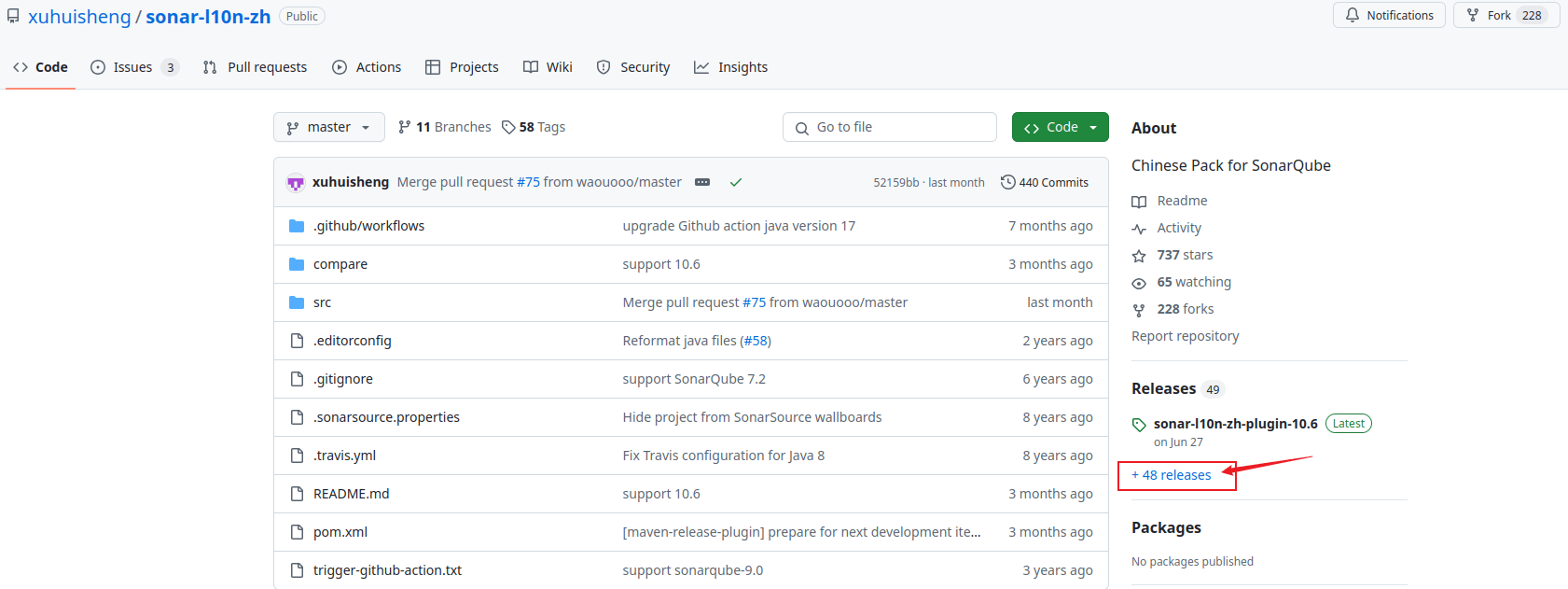Screen dimensions: 1568x589
Task: Open pull request #75 in latest commit message
Action: [529, 182]
